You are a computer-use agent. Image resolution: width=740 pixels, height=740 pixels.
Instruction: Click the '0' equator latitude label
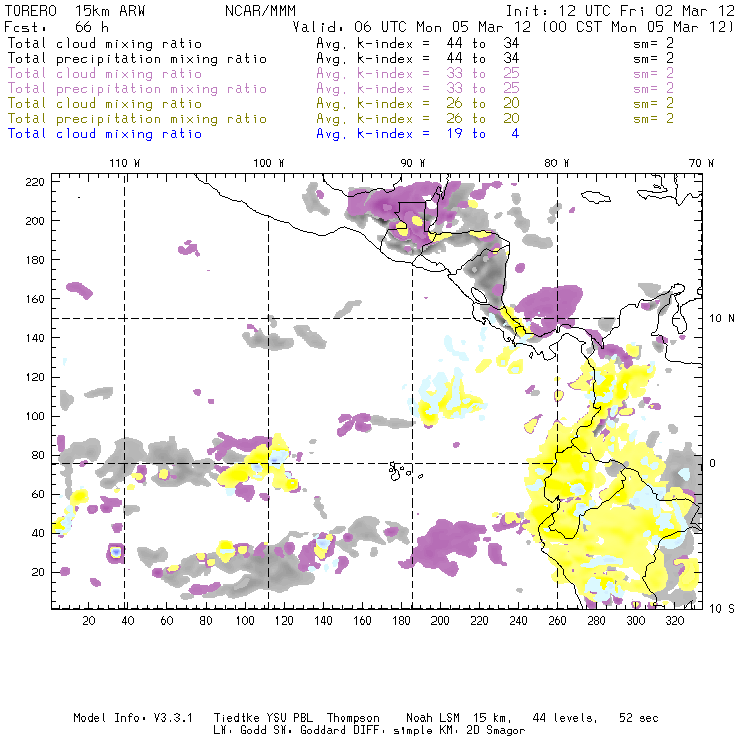point(713,463)
